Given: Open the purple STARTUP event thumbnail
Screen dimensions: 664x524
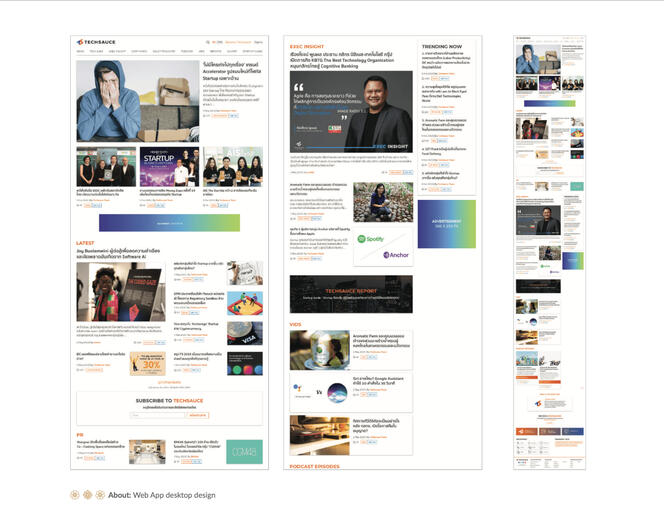Looking at the screenshot, I should pos(169,167).
